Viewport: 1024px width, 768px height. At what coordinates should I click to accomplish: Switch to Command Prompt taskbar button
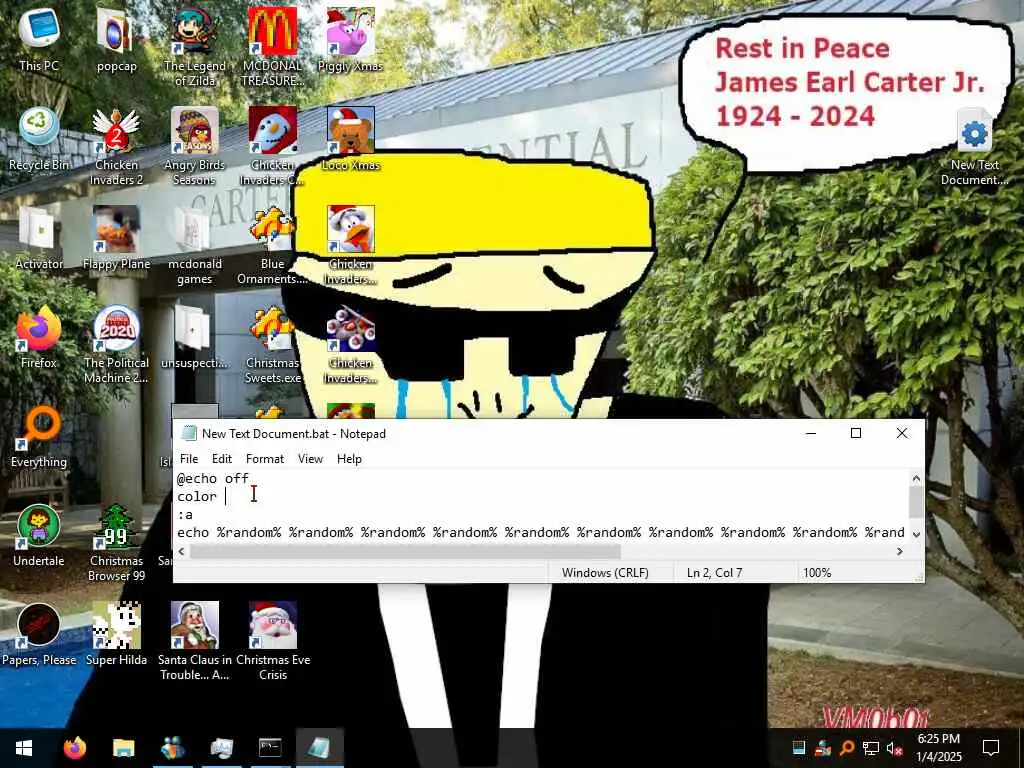click(x=270, y=748)
